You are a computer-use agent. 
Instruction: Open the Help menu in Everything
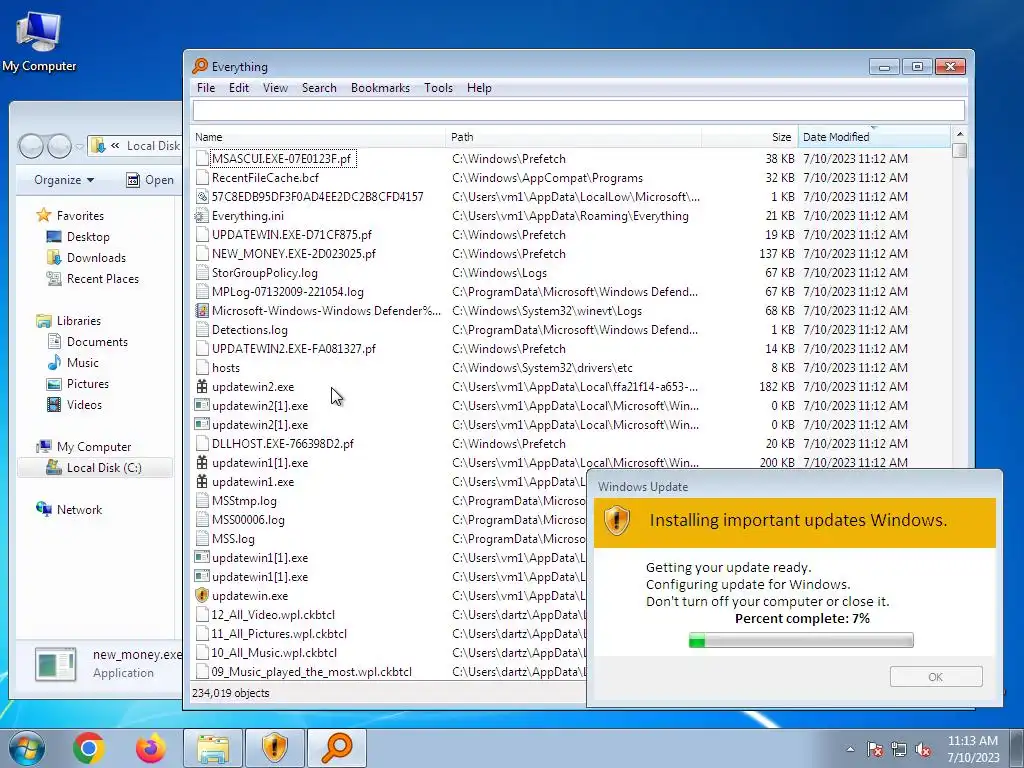[479, 88]
